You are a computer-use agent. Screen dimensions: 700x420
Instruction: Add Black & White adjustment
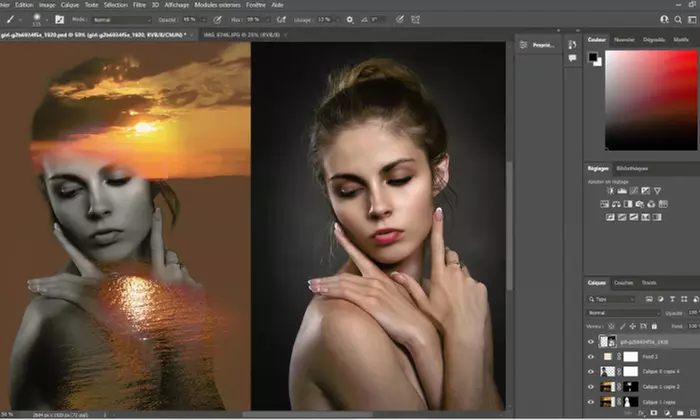point(628,204)
